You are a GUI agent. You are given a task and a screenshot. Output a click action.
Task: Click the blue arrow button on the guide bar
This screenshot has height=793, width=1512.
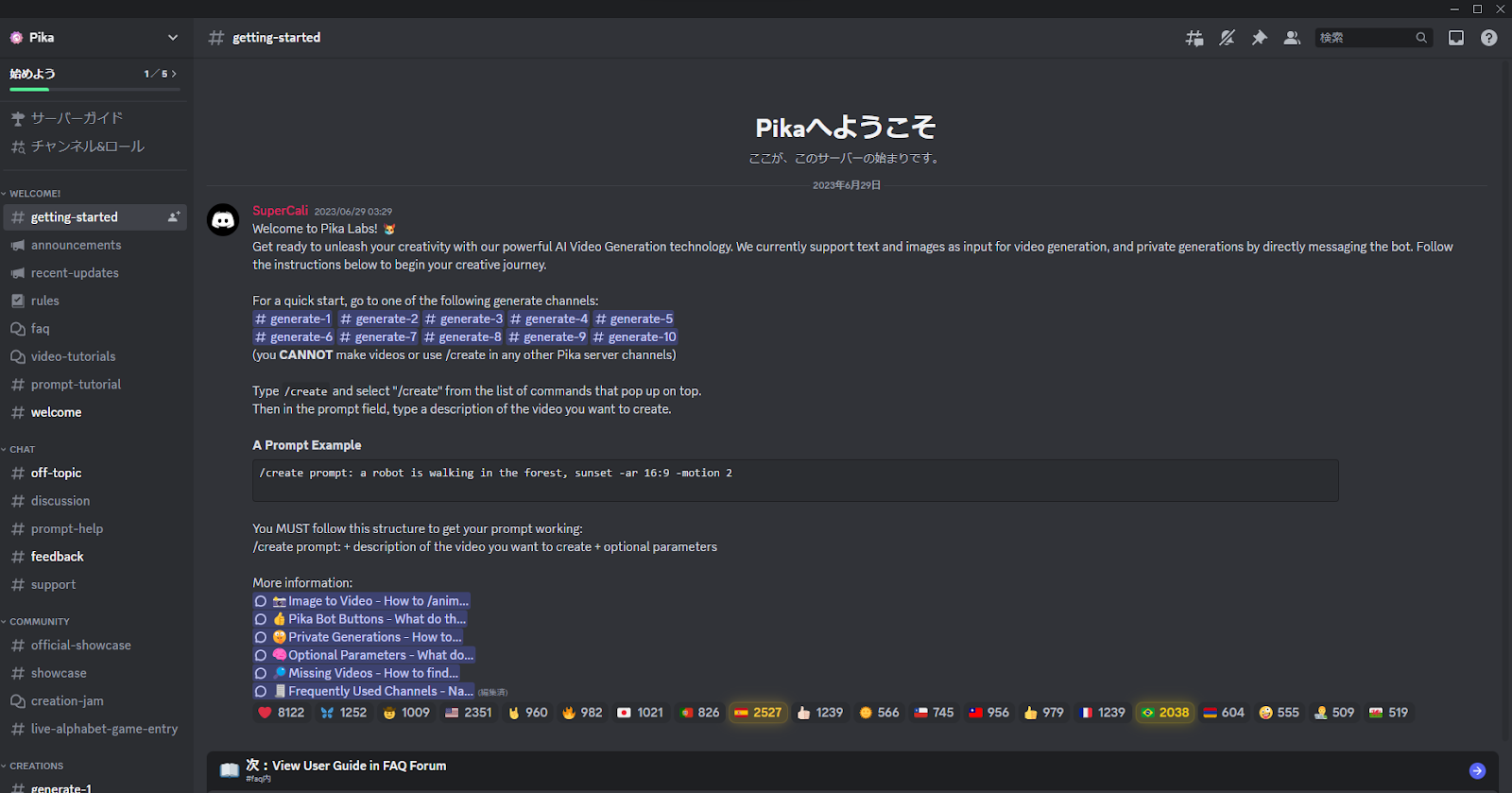point(1477,771)
